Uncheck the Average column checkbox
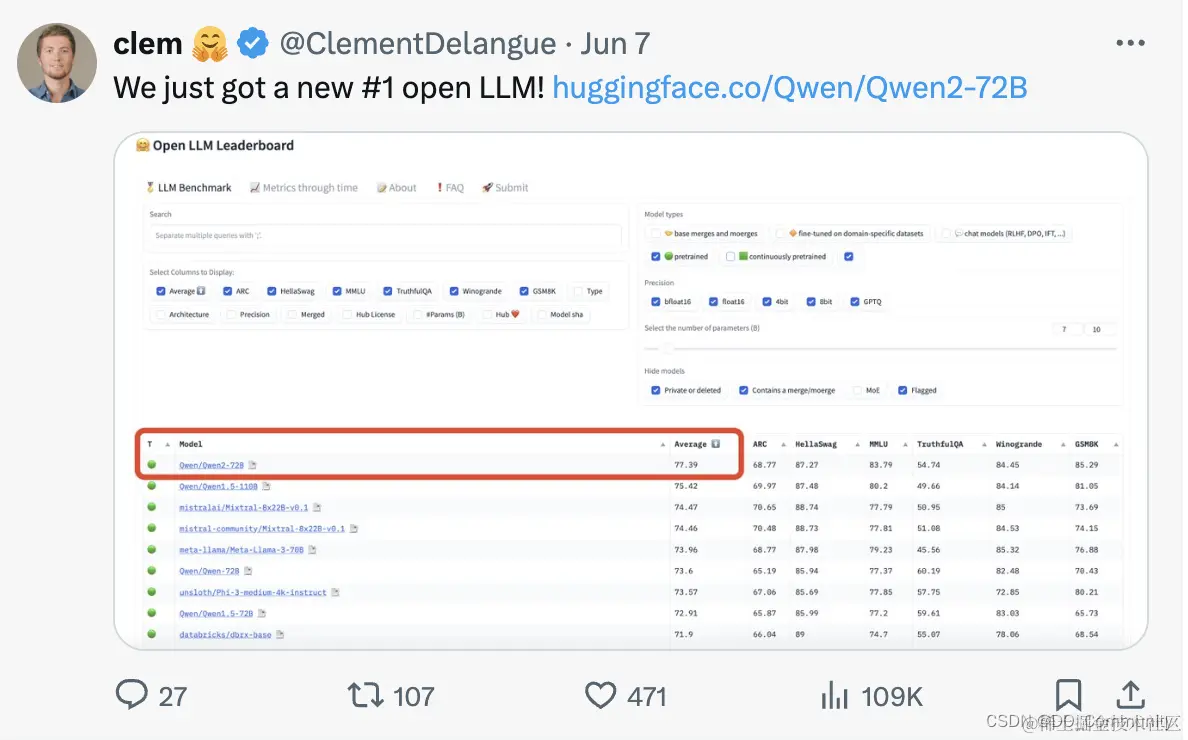Screen dimensions: 1188x740 [161, 291]
